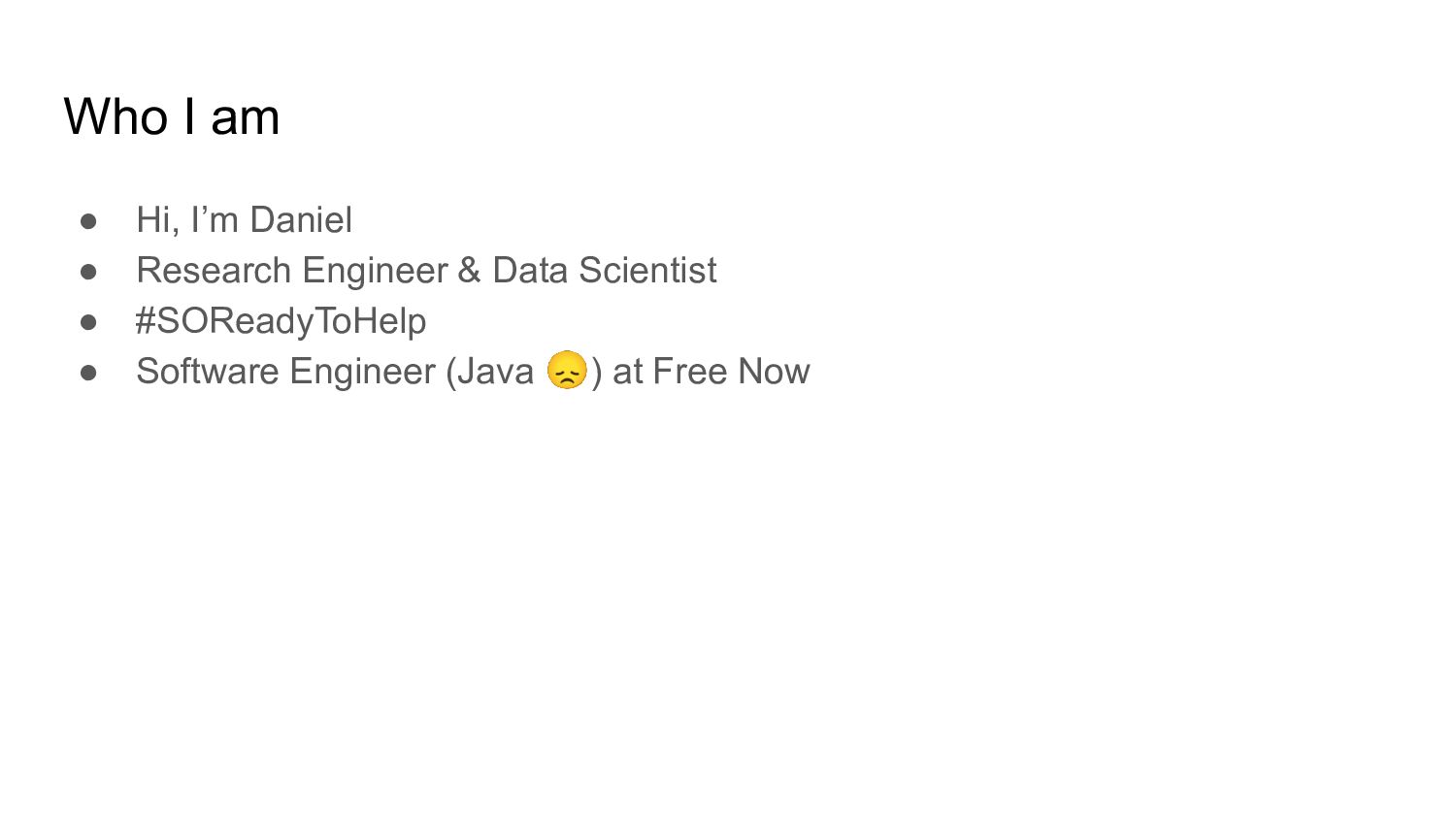1456x819 pixels.
Task: Click the #SOReadyToHelp hashtag text
Action: tap(281, 321)
